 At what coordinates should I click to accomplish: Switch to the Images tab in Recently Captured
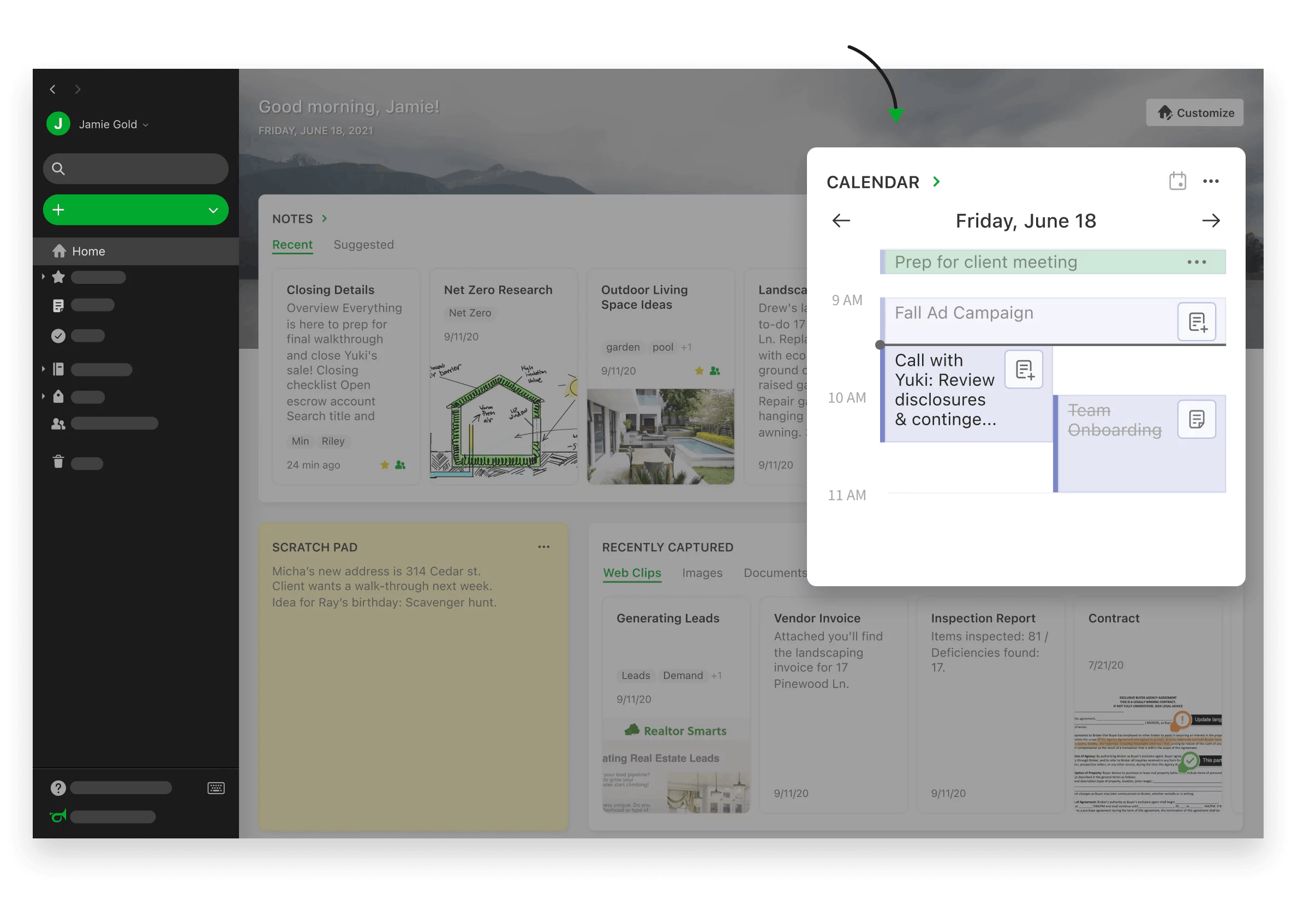[x=702, y=573]
